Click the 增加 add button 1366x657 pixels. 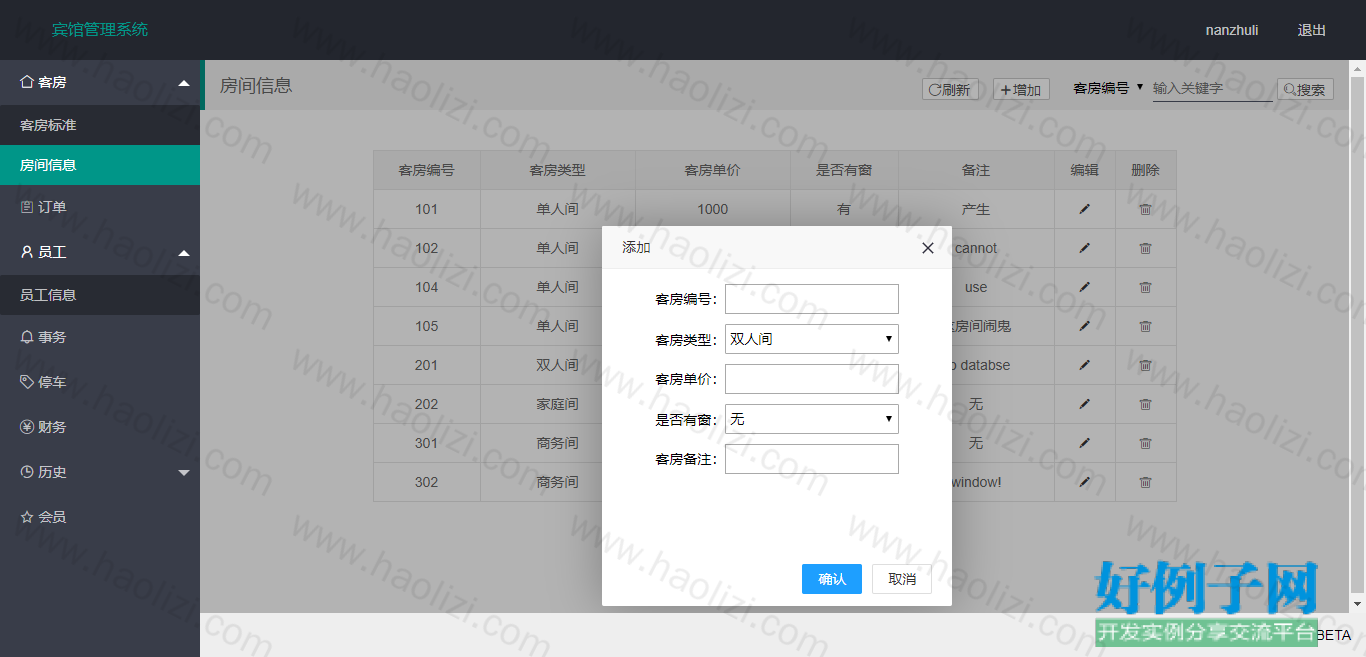click(1021, 89)
